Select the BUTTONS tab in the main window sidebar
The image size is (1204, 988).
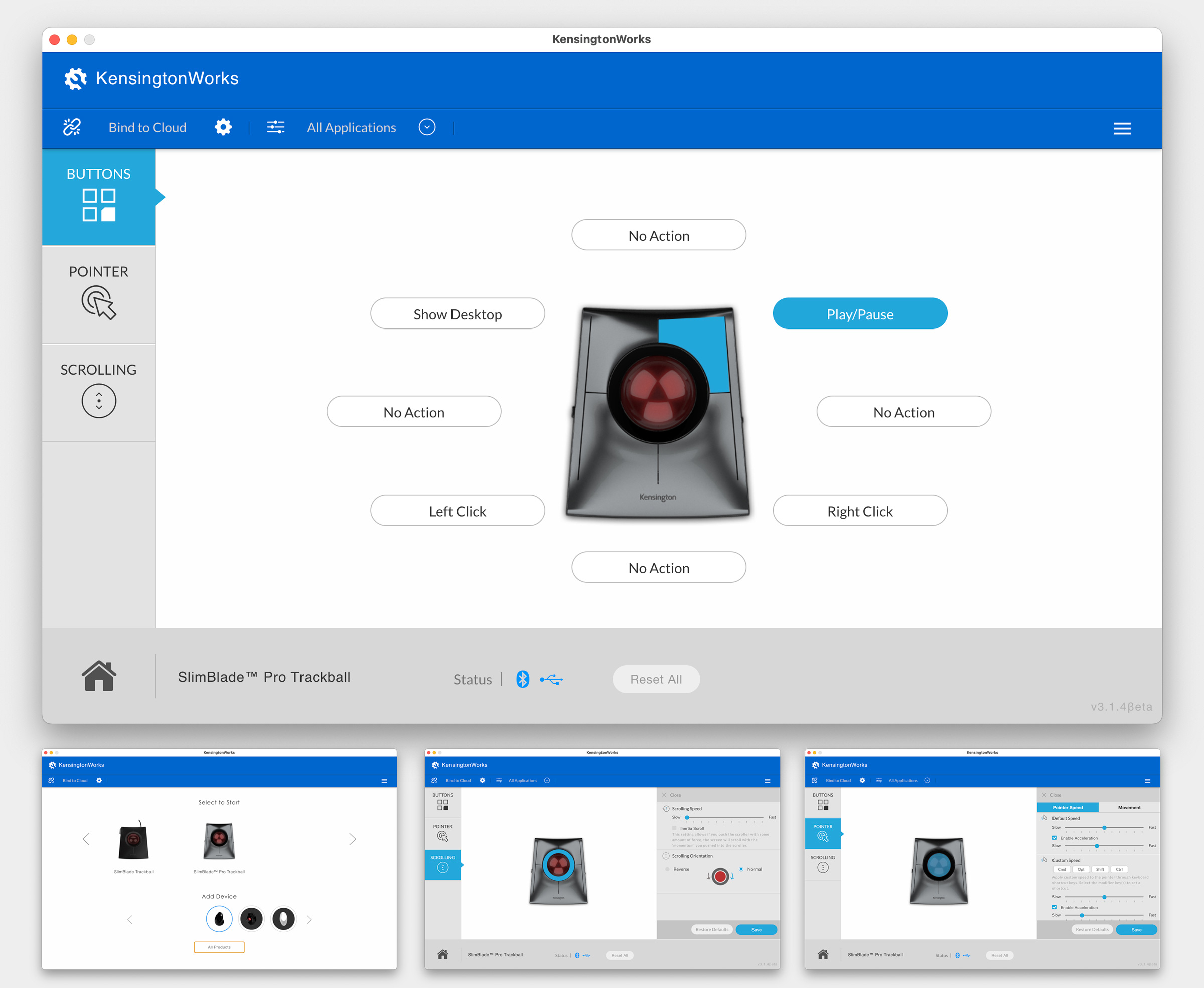98,197
